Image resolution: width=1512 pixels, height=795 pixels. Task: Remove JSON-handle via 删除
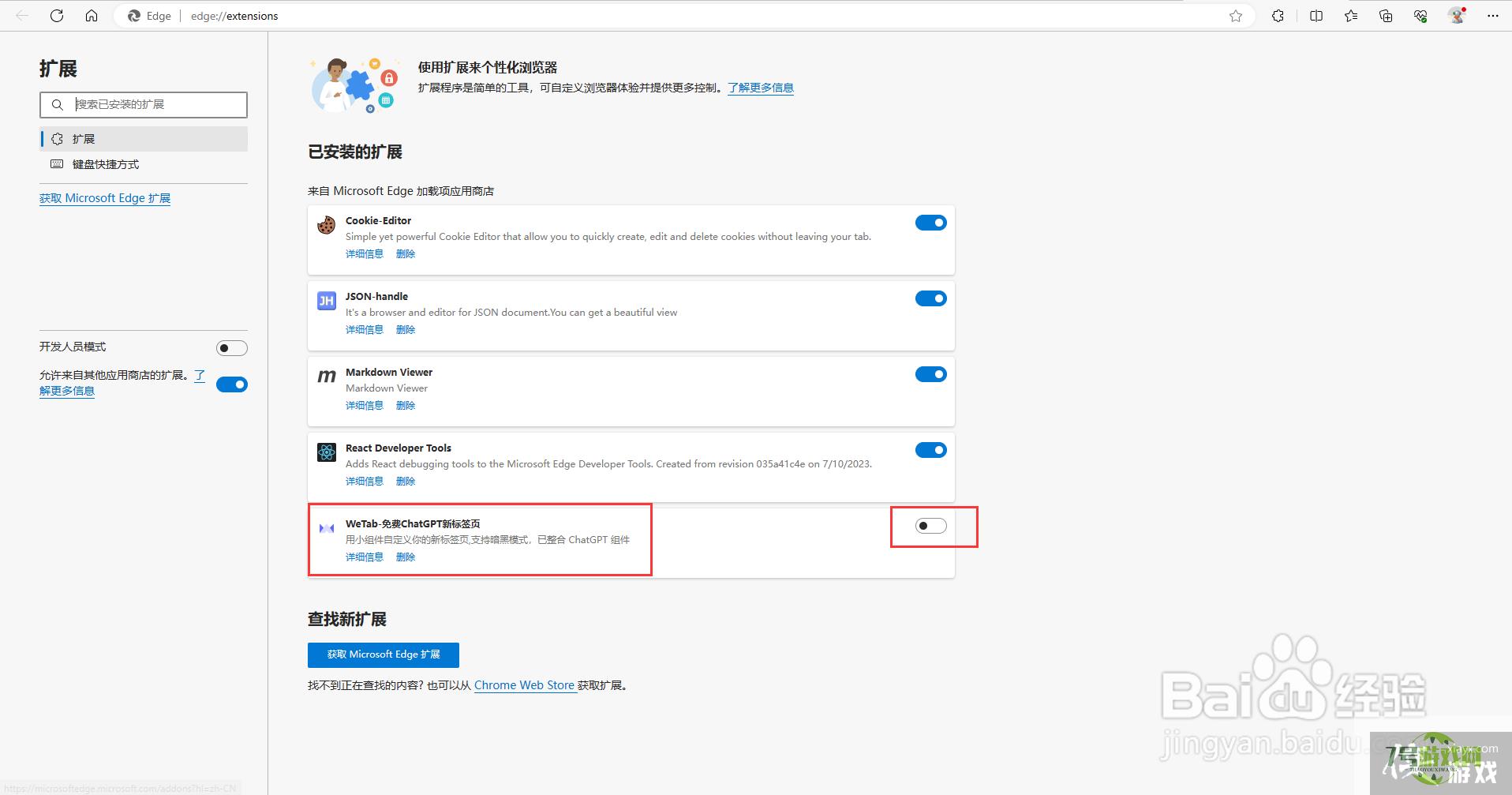(406, 329)
